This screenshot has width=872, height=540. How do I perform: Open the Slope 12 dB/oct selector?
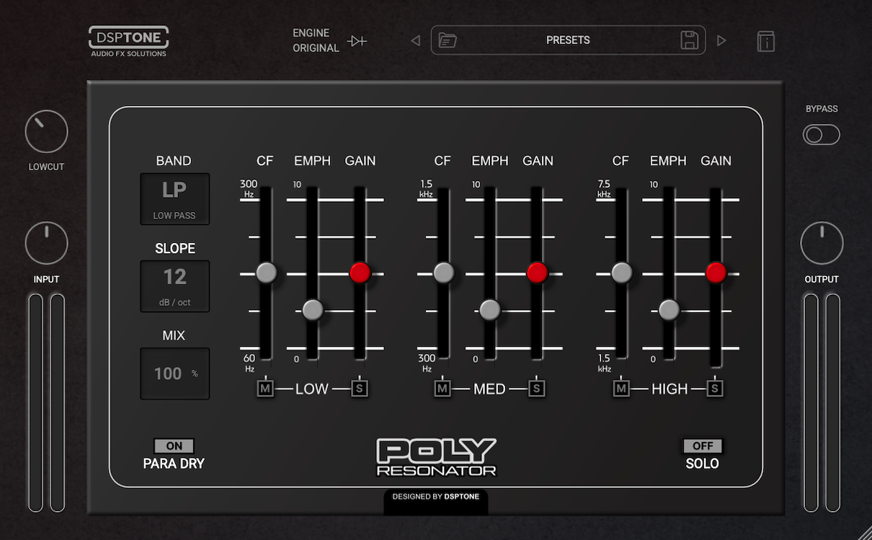pyautogui.click(x=175, y=286)
